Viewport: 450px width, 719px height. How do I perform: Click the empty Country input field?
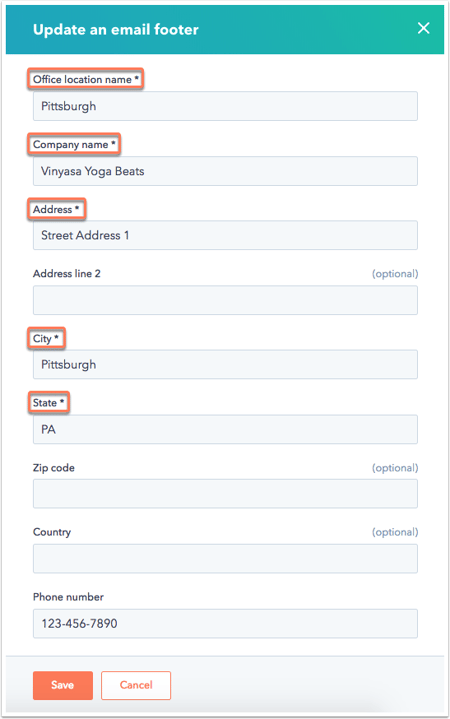click(225, 559)
